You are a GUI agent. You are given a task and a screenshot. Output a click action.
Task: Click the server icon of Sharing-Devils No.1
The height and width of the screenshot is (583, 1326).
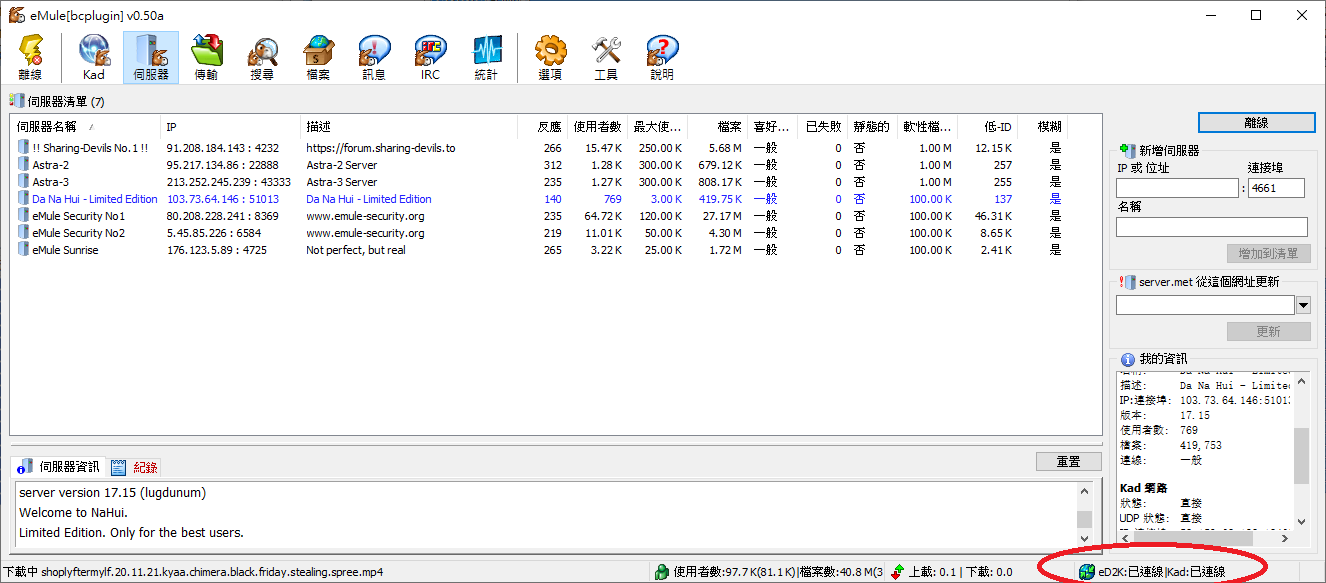(x=22, y=148)
